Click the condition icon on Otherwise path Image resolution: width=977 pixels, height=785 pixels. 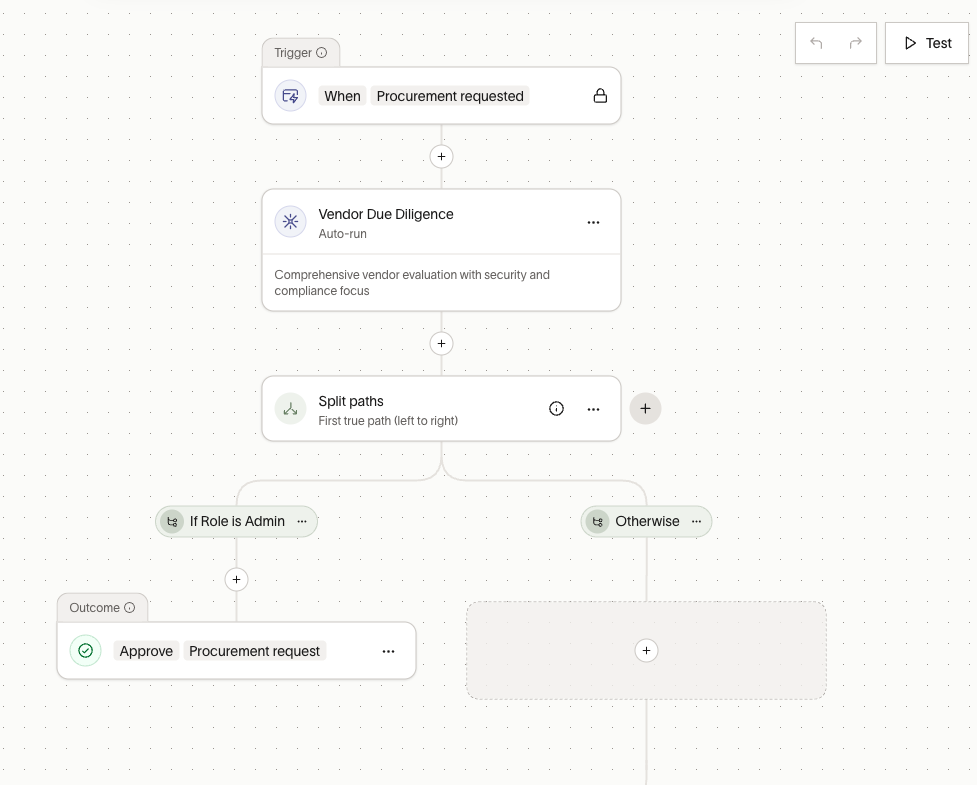[x=598, y=521]
